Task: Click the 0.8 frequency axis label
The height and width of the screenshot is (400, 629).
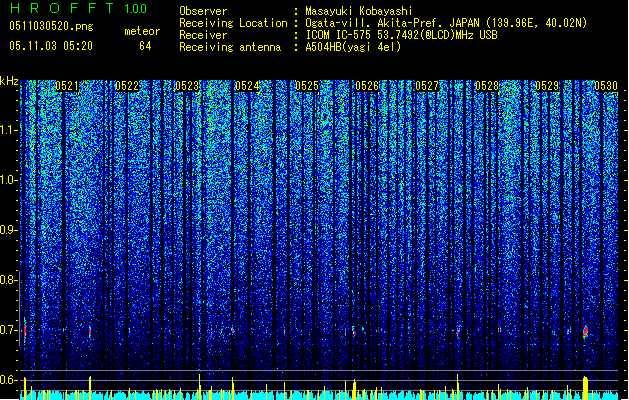Action: click(x=8, y=280)
